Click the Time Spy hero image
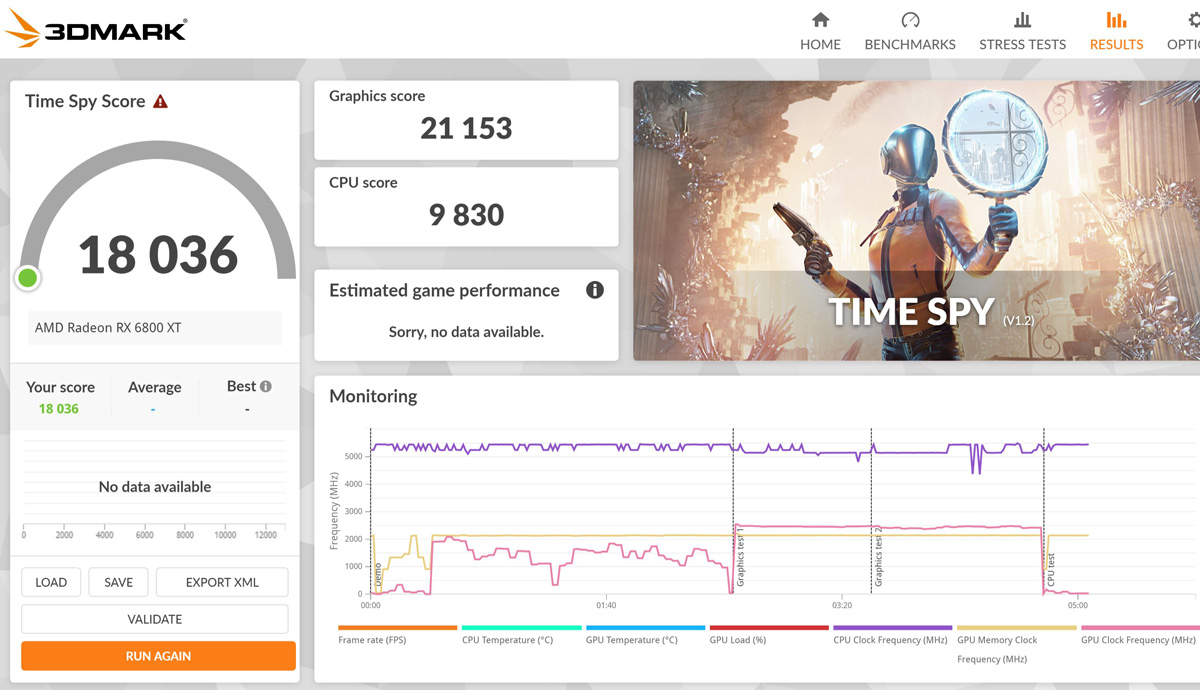This screenshot has width=1200, height=690. click(x=916, y=220)
